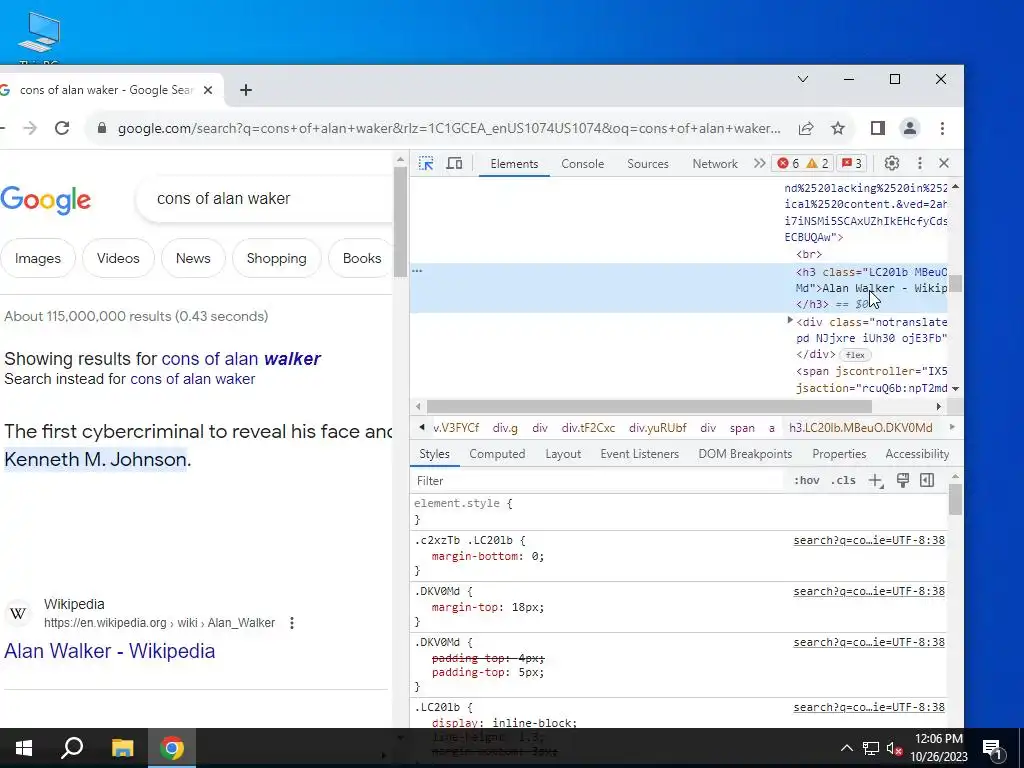Activate the DevTools element inspector picker icon
The width and height of the screenshot is (1024, 768).
[x=426, y=163]
